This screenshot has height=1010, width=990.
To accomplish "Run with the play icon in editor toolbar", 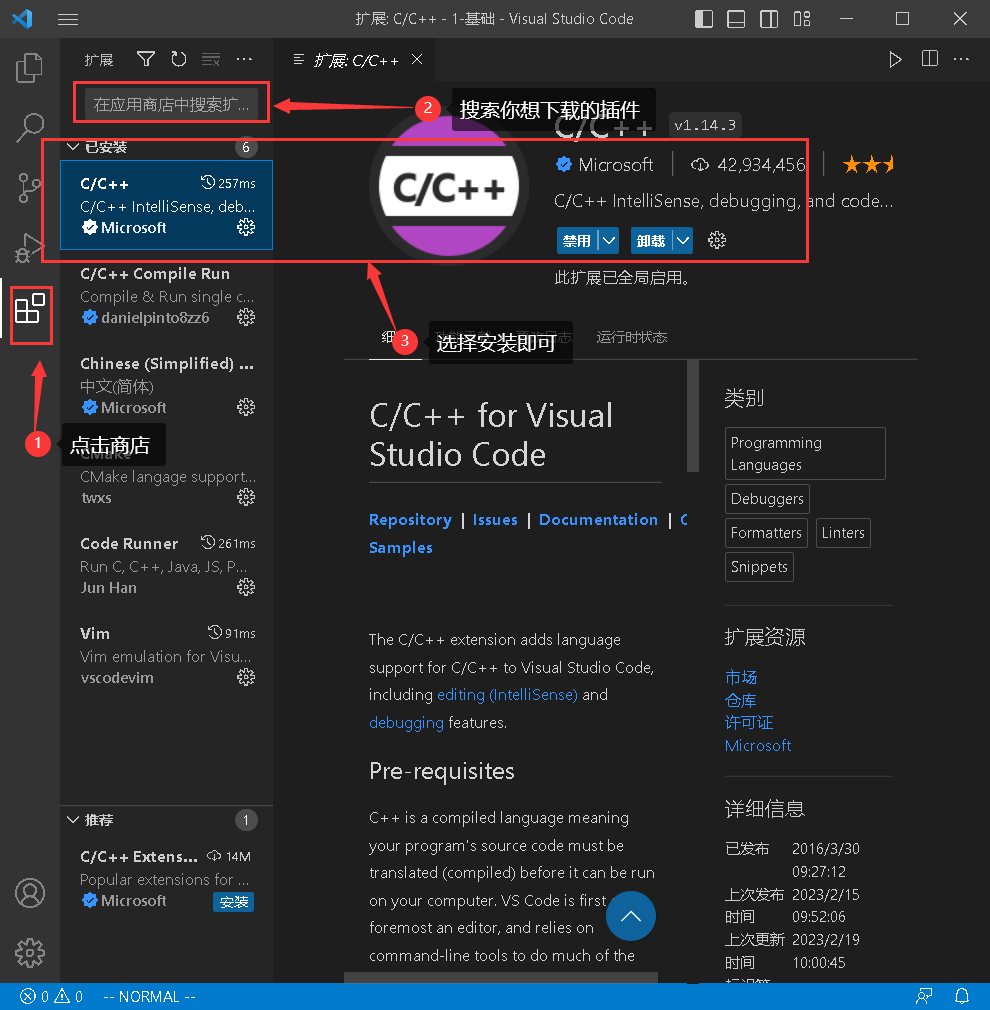I will pyautogui.click(x=895, y=59).
